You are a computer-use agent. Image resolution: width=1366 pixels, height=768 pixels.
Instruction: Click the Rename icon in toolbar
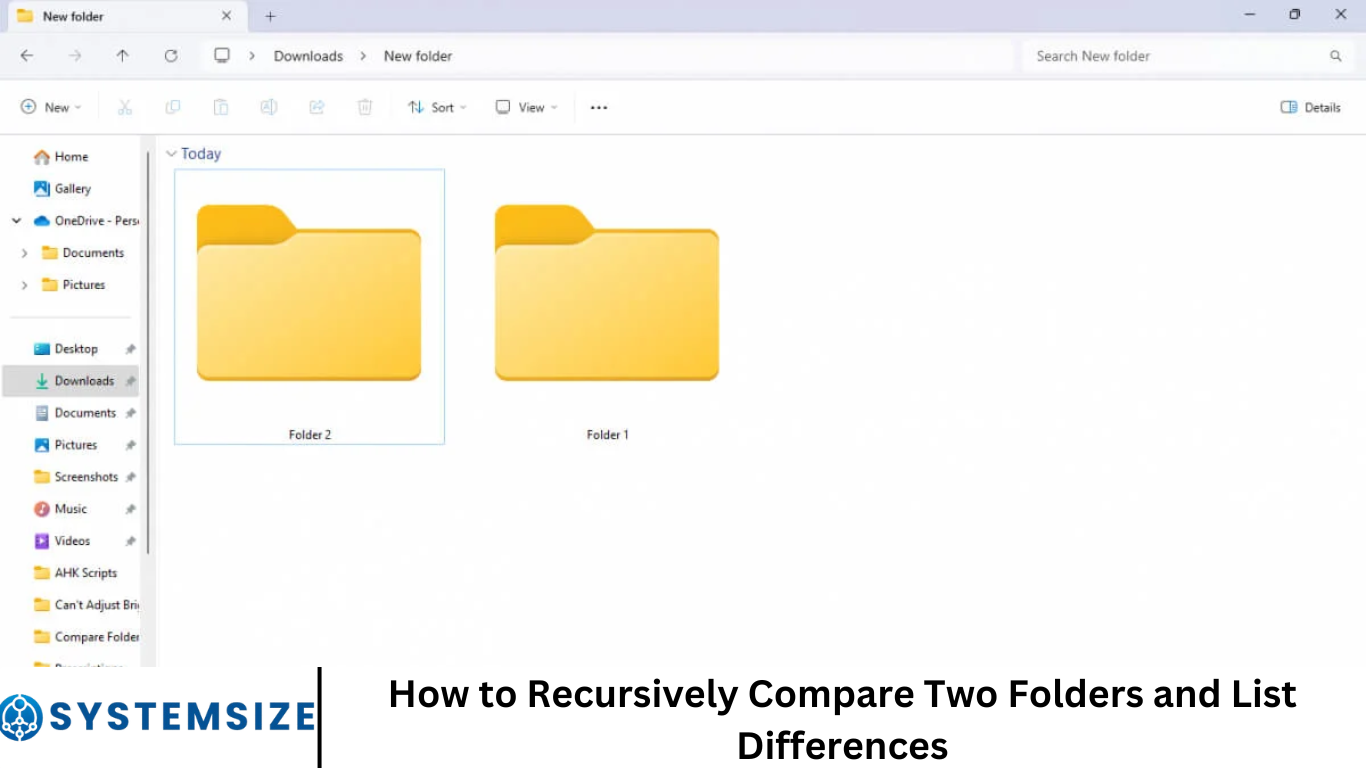(x=269, y=107)
